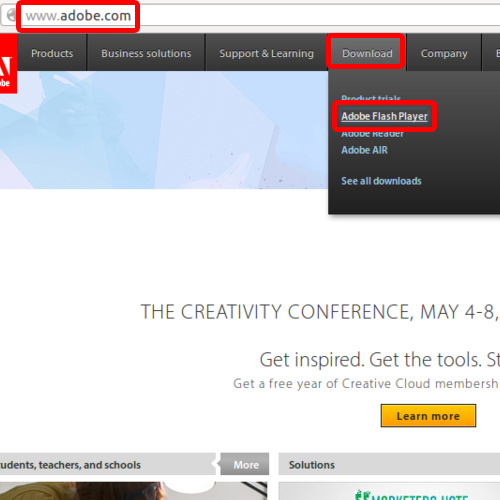This screenshot has width=500, height=500.
Task: Collapse the Download dropdown menu
Action: pos(367,53)
